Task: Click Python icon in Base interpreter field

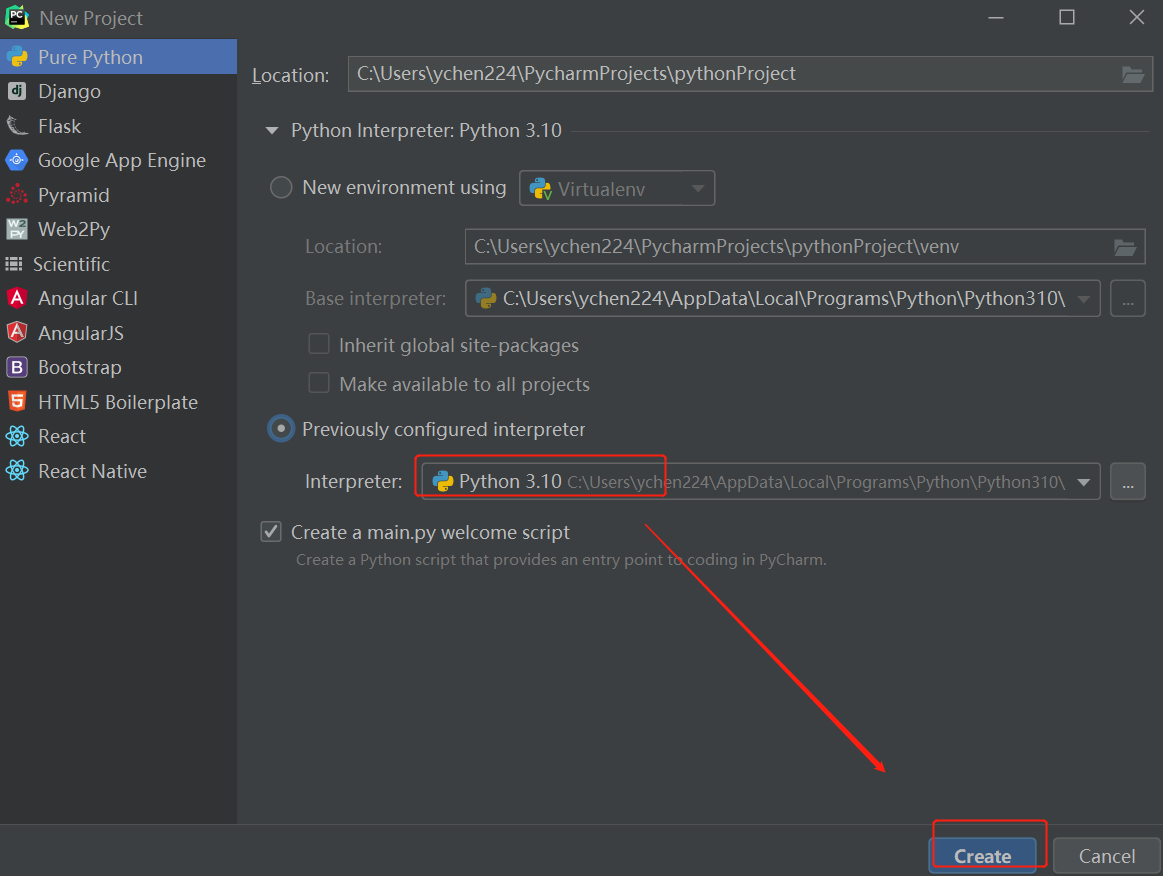Action: pyautogui.click(x=486, y=298)
